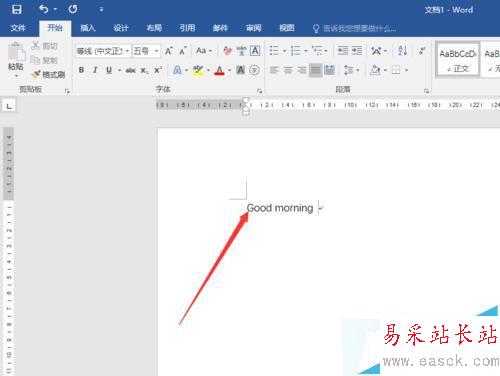Open the 字体 dialog launcher

tap(259, 91)
